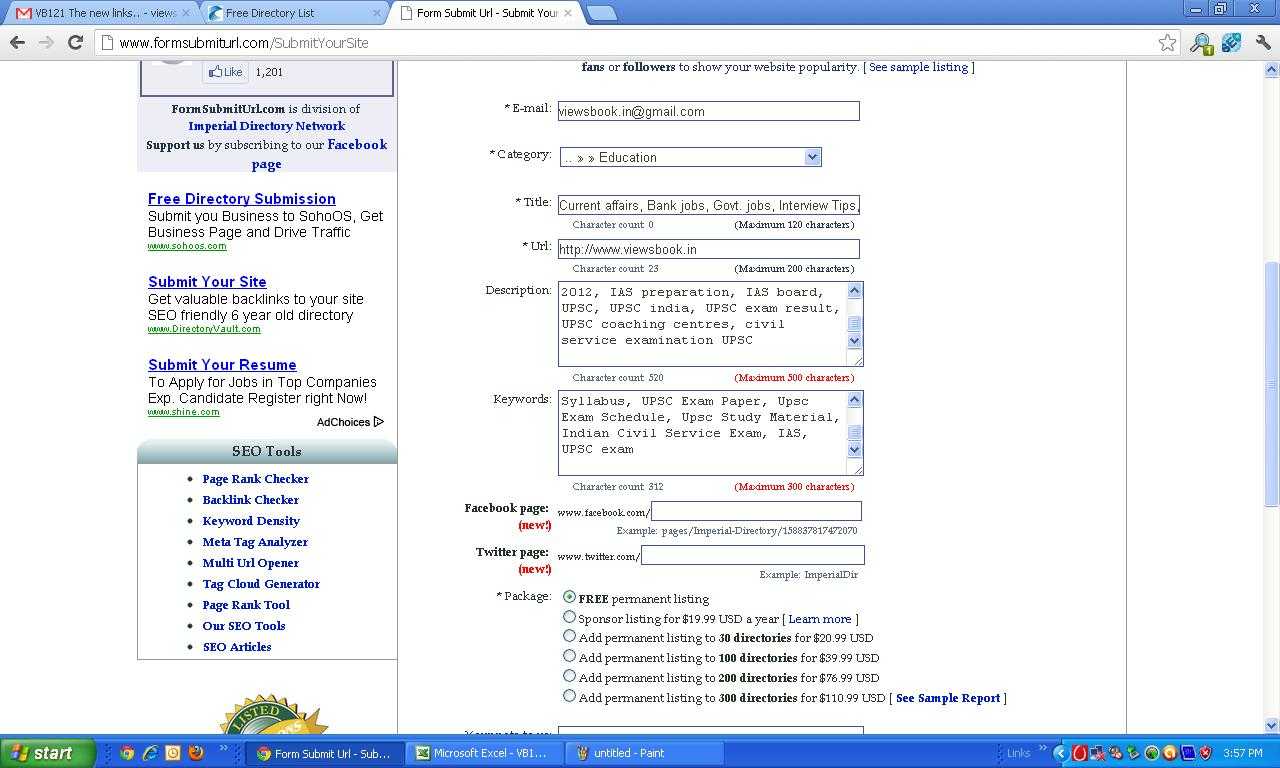The width and height of the screenshot is (1280, 768).
Task: Reload the page with the refresh icon
Action: [x=75, y=42]
